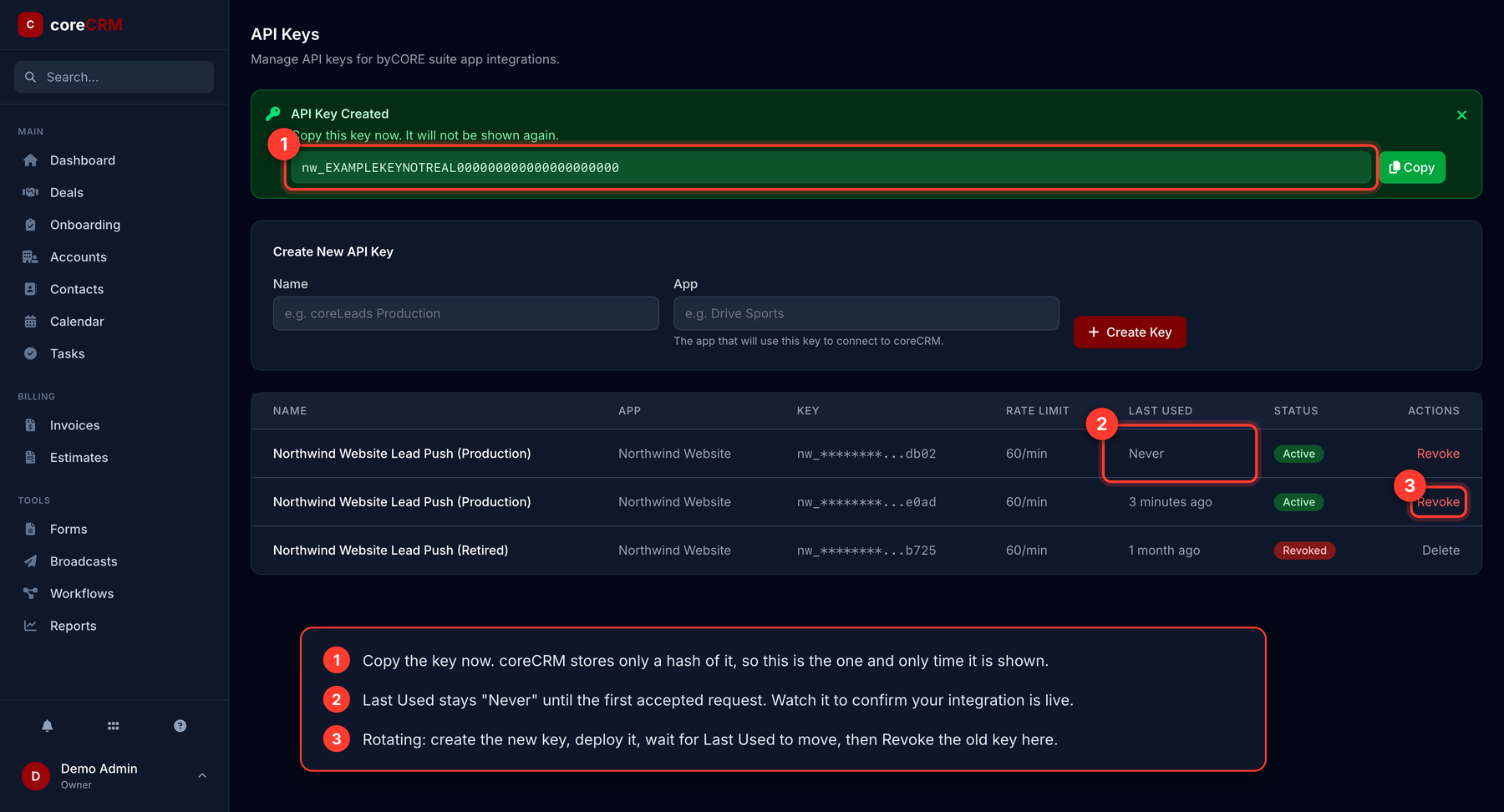Viewport: 1504px width, 812px height.
Task: Open notifications bell icon
Action: pyautogui.click(x=48, y=726)
